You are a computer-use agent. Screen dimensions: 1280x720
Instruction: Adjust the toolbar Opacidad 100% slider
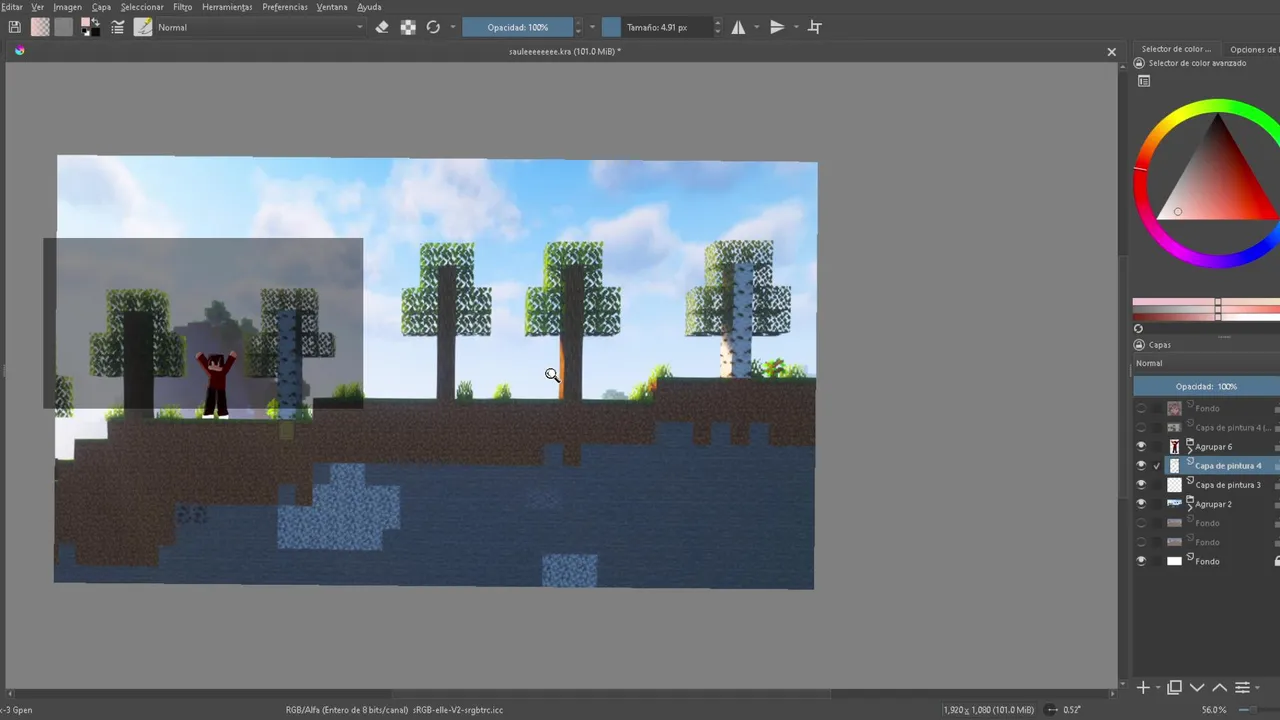click(517, 27)
